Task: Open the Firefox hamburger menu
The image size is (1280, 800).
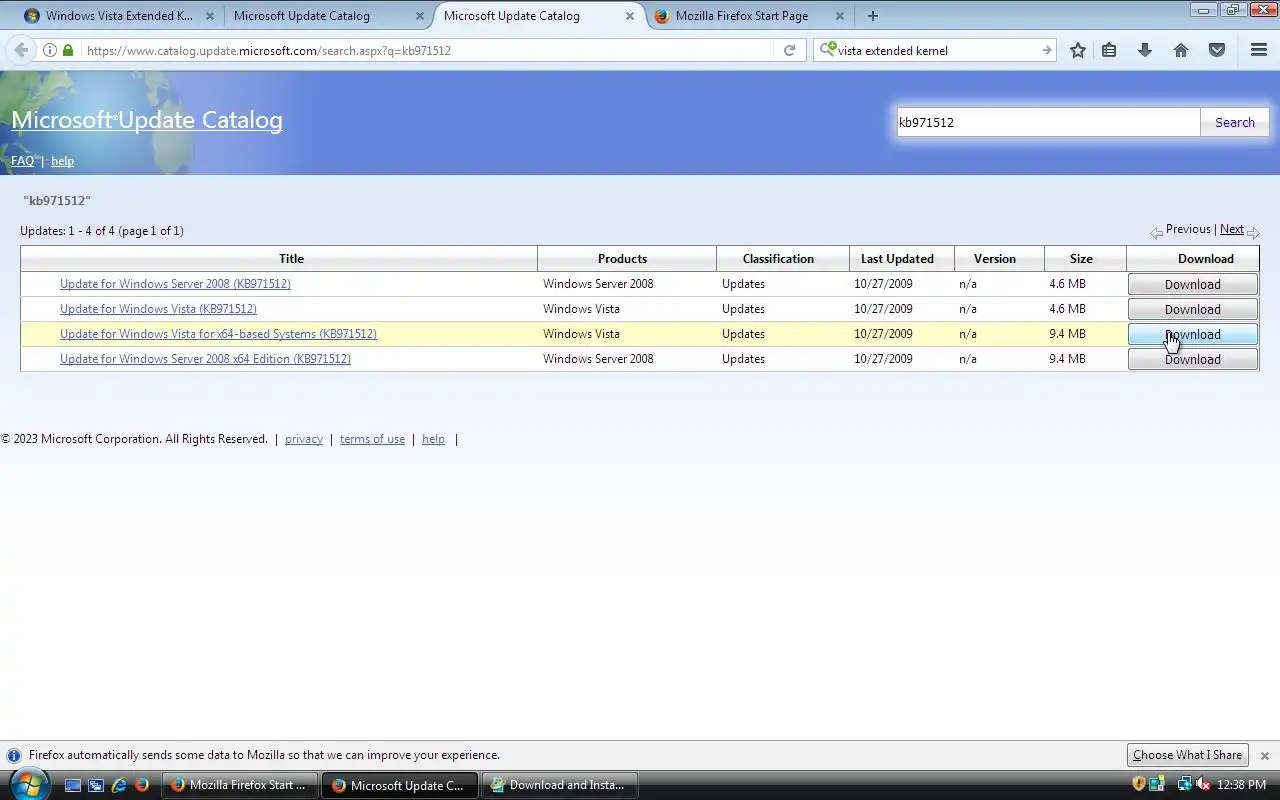Action: [1259, 50]
